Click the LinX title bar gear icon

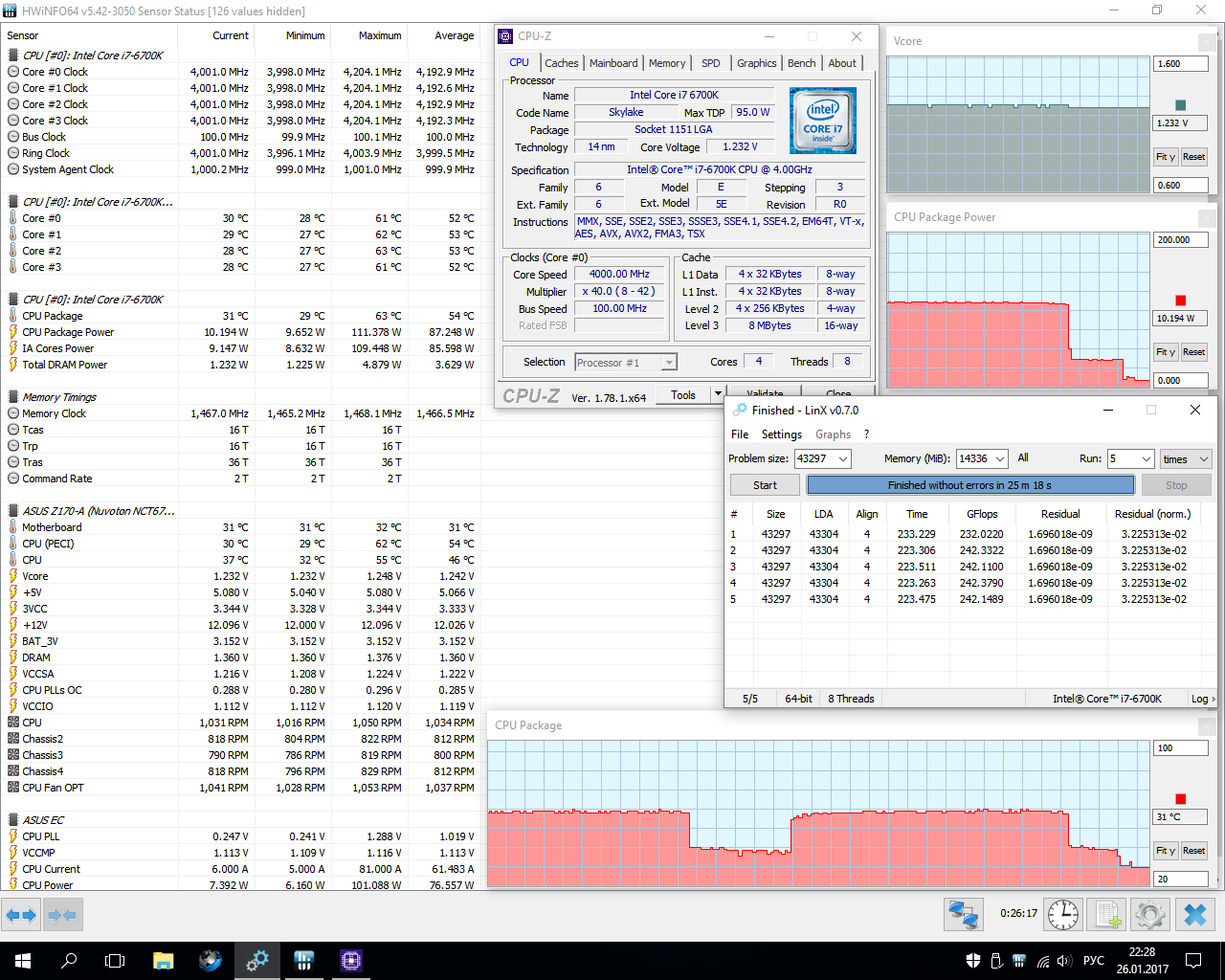click(740, 410)
